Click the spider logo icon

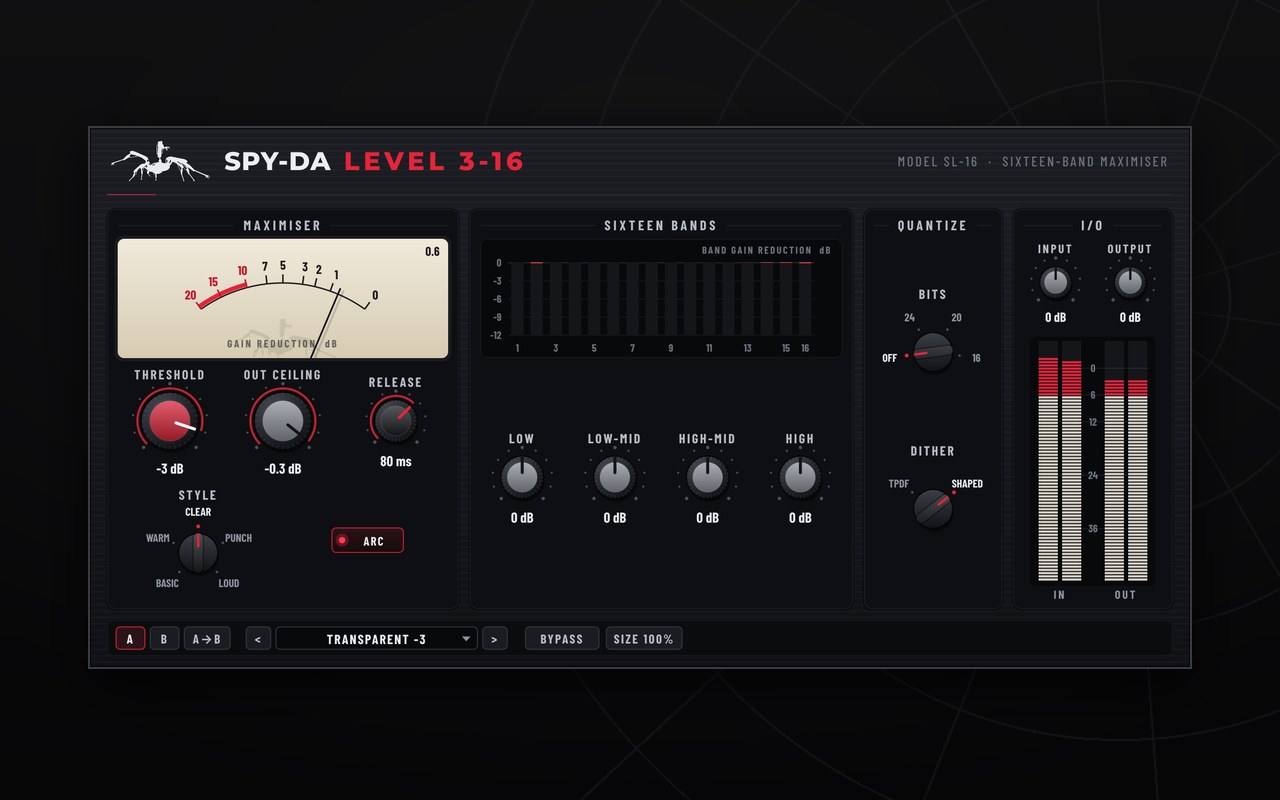coord(160,161)
